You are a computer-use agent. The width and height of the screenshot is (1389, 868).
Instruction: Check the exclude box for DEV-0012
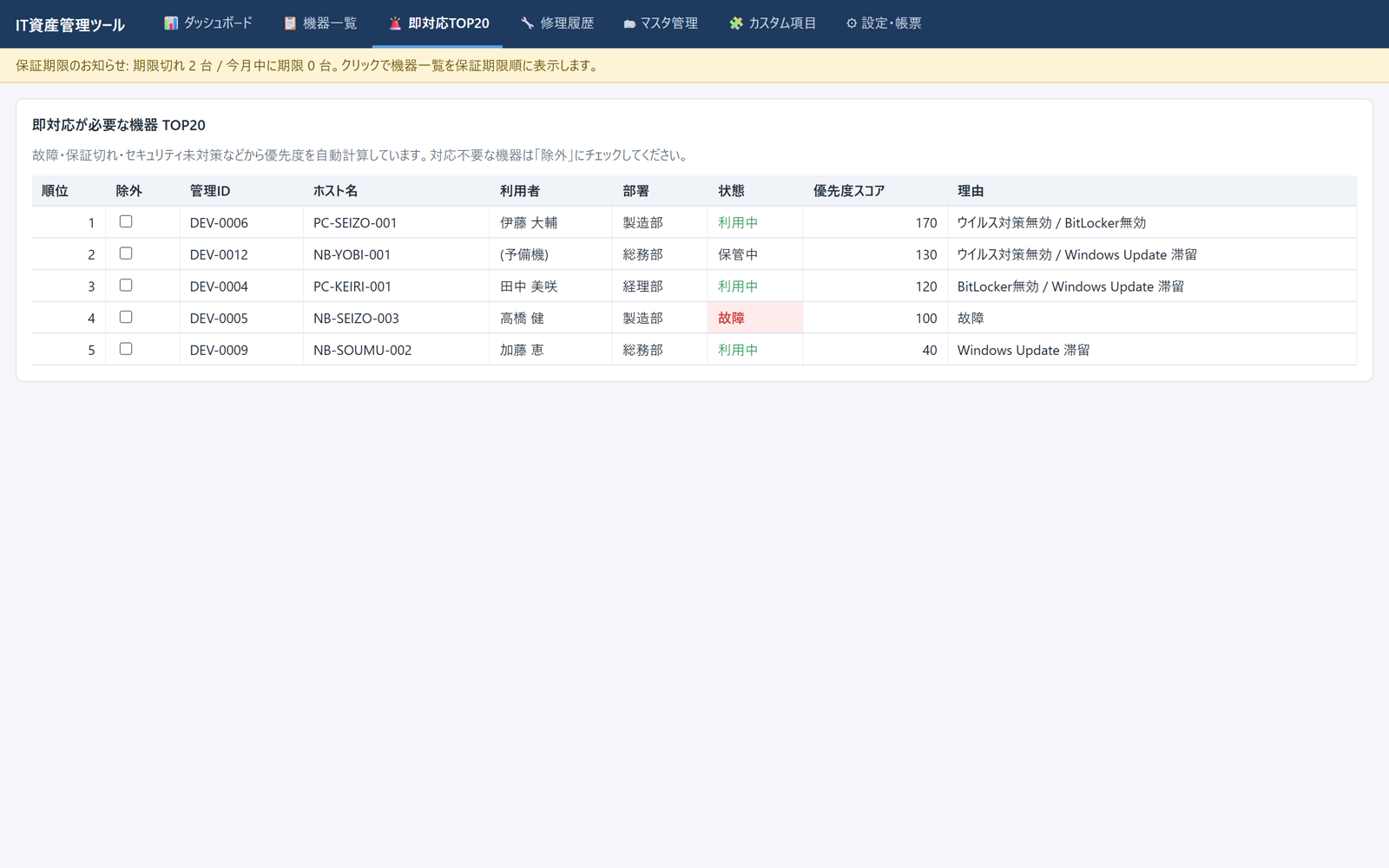click(126, 253)
